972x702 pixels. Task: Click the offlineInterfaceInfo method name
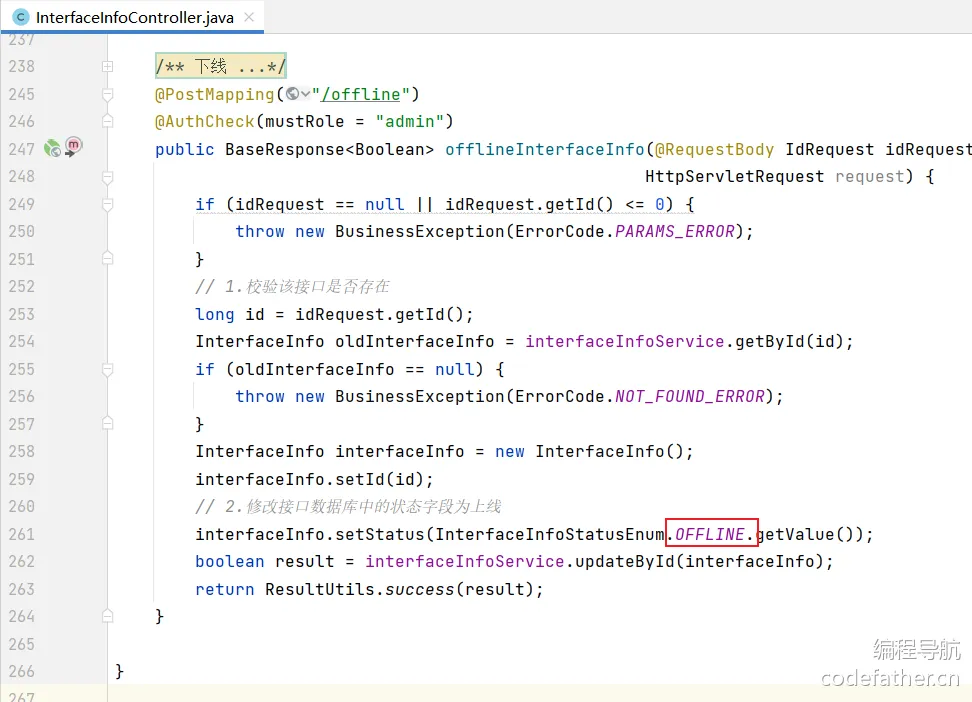[x=545, y=149]
